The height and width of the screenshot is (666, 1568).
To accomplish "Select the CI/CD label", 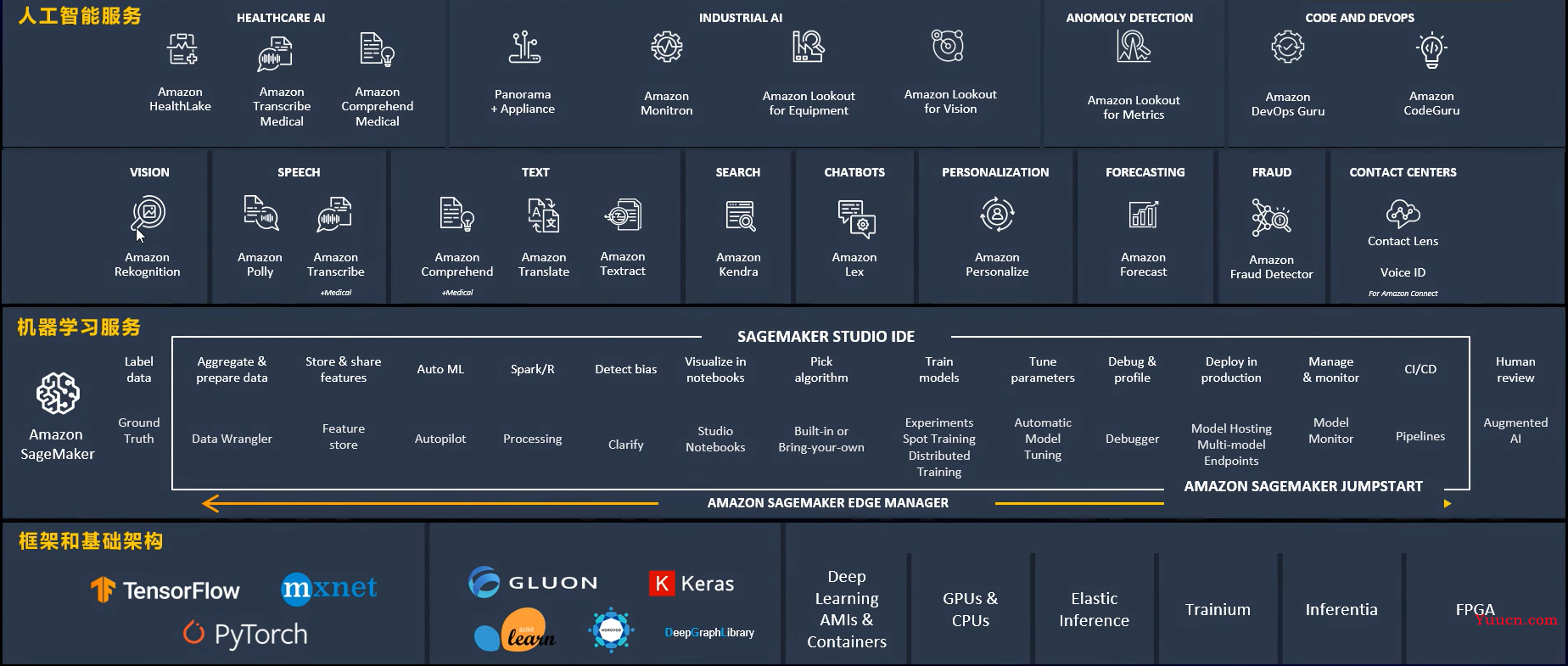I will pos(1420,369).
